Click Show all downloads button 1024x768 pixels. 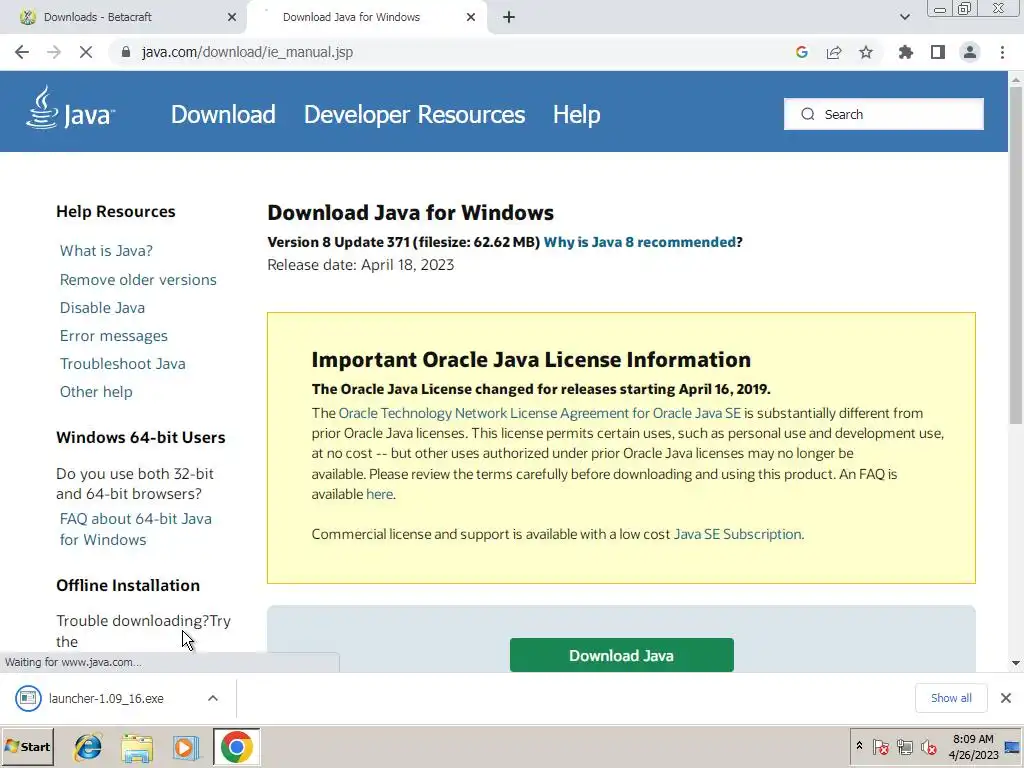coord(951,698)
